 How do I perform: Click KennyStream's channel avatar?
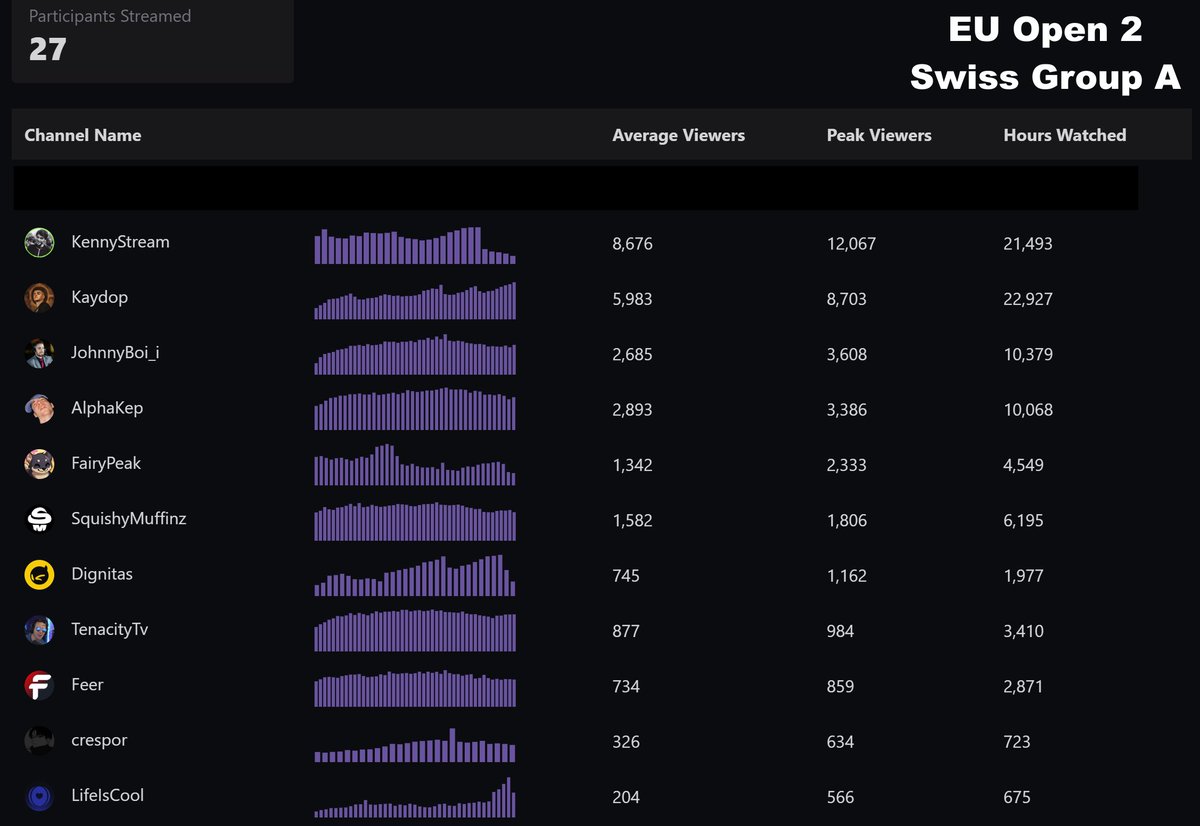(x=39, y=242)
